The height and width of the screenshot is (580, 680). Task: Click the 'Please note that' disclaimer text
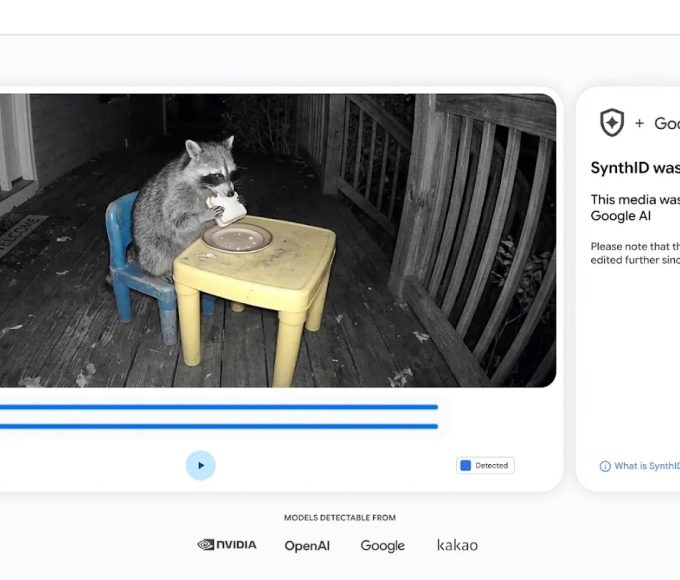635,246
